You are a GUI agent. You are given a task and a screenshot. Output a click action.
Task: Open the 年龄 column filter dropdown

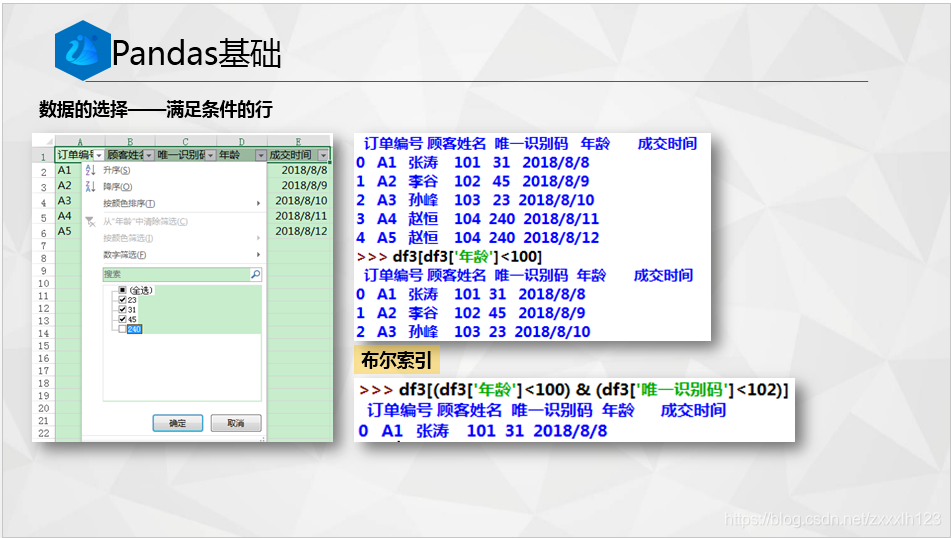click(x=261, y=155)
